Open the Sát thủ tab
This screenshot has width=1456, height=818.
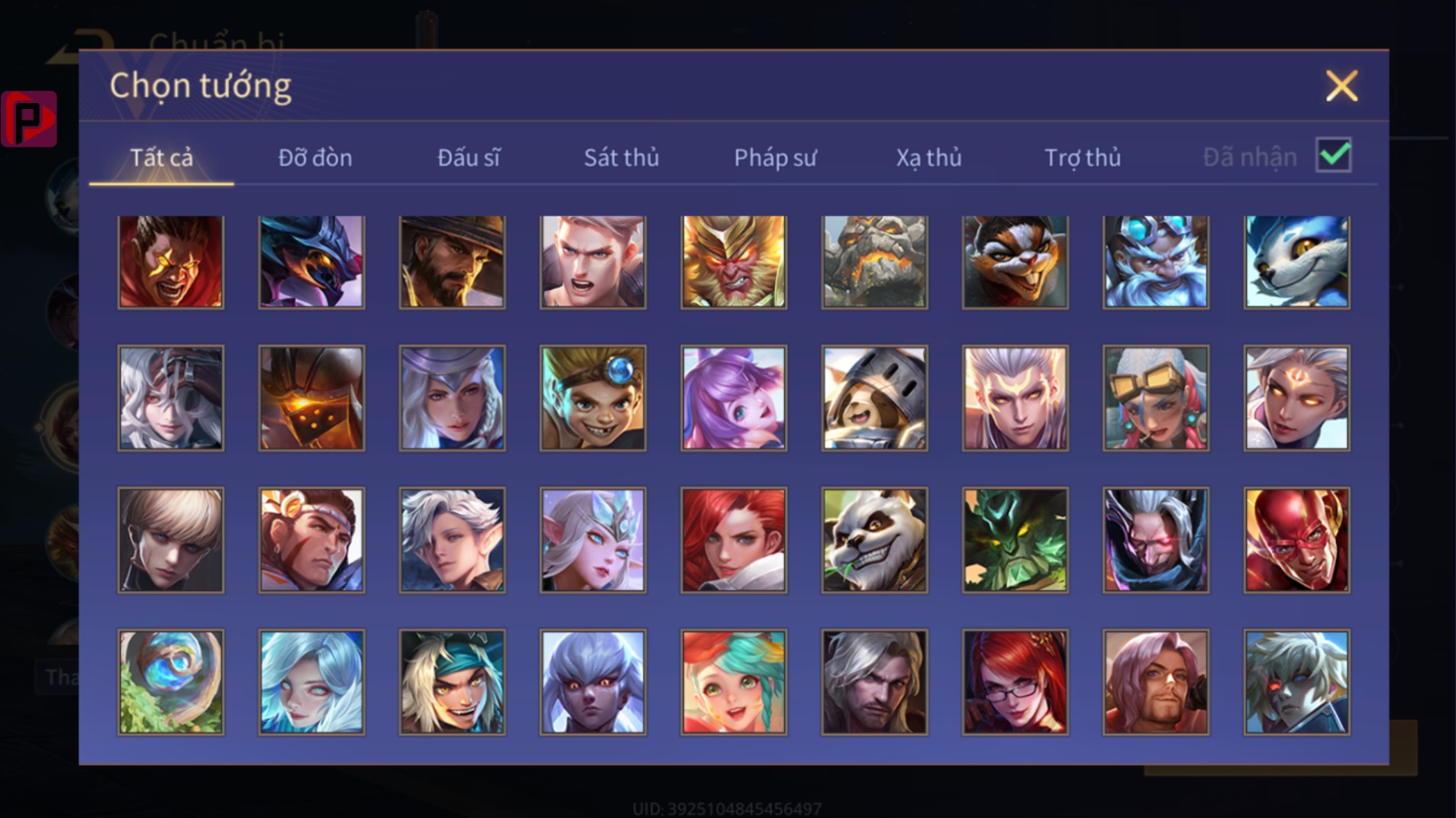[x=621, y=157]
